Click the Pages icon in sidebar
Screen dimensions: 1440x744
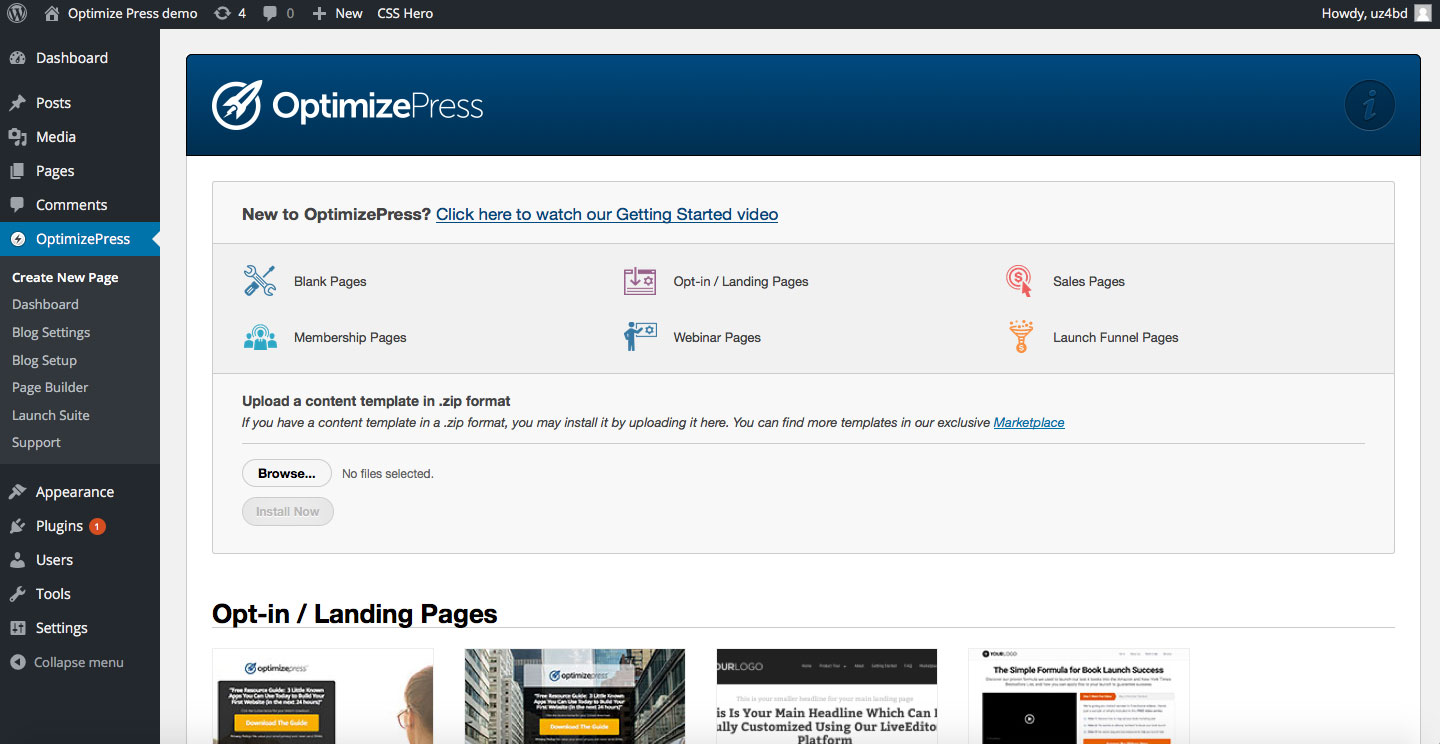pyautogui.click(x=17, y=171)
